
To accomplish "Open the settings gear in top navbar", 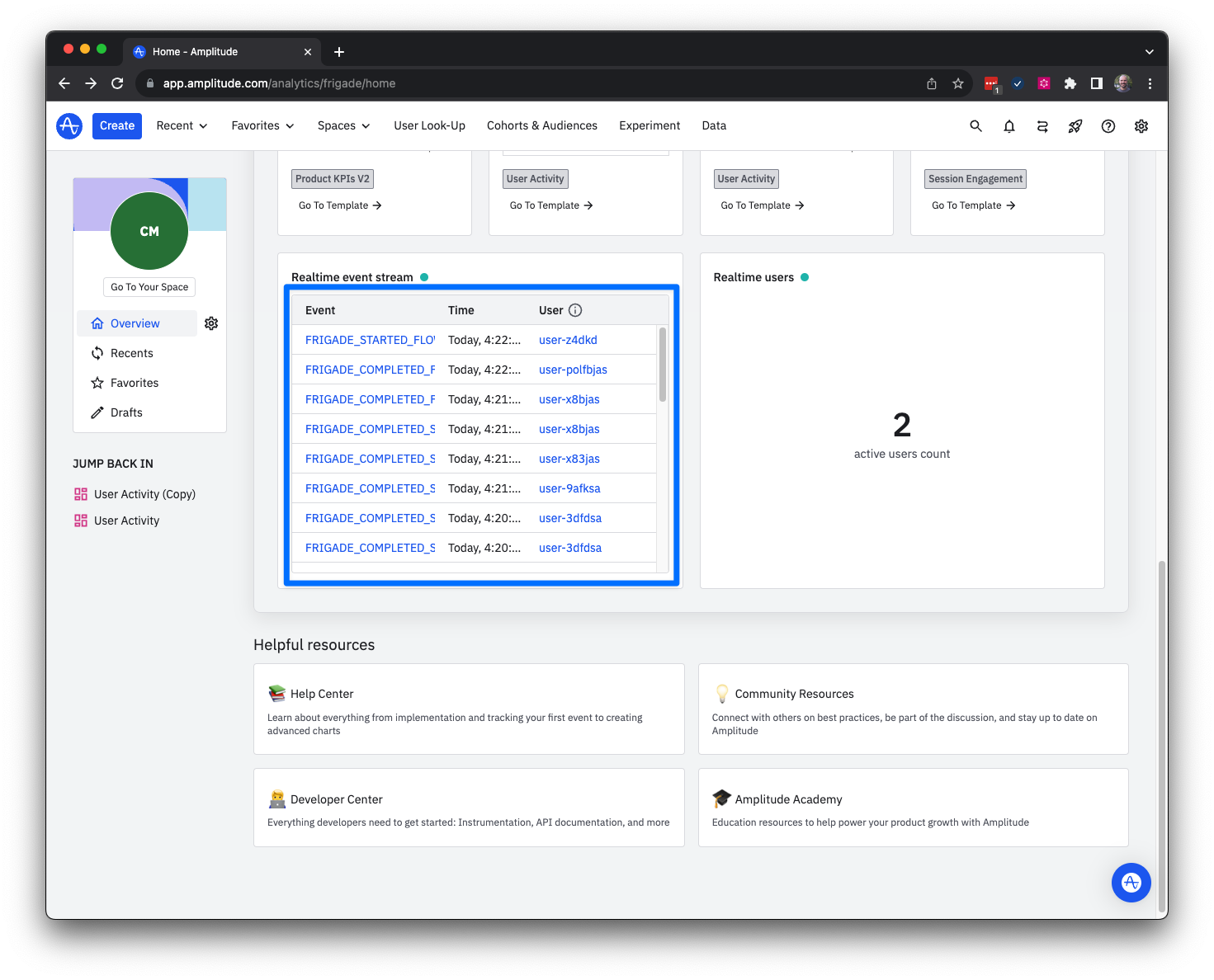I will (x=1141, y=126).
